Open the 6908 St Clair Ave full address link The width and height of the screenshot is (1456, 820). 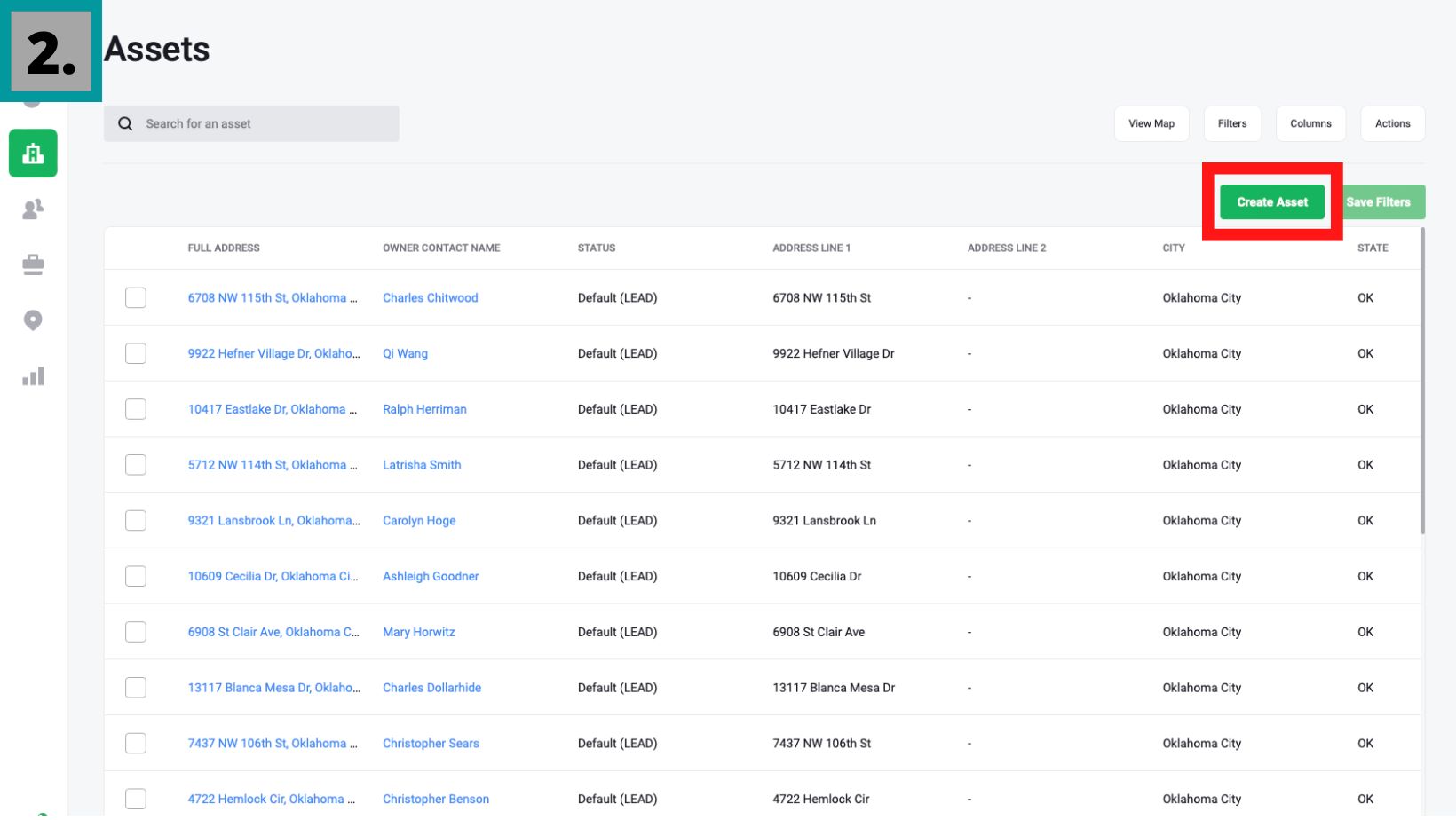(273, 632)
